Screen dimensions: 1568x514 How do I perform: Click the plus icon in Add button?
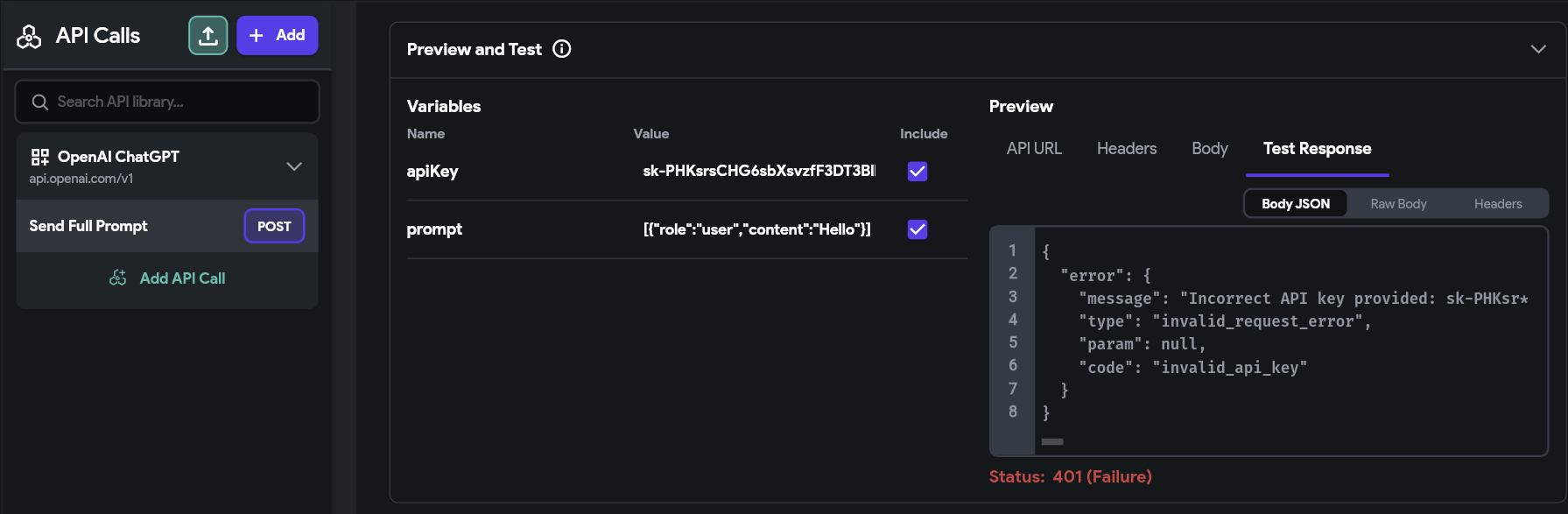257,36
